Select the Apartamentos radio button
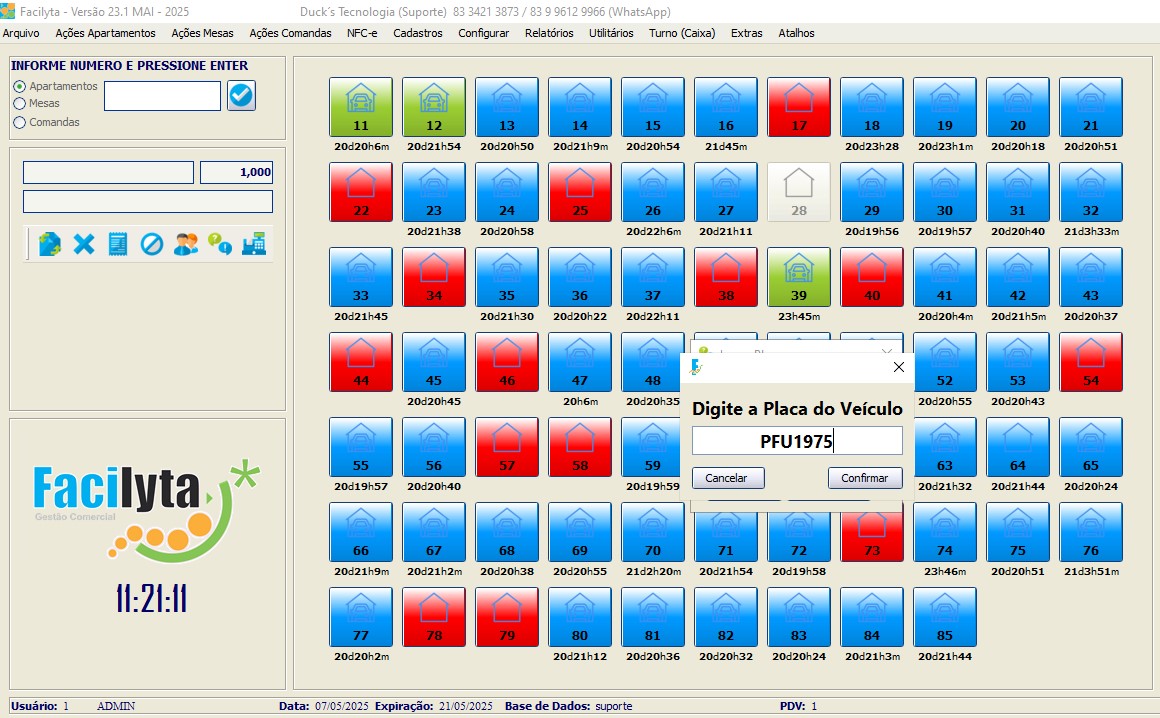This screenshot has width=1160, height=718. tap(20, 87)
